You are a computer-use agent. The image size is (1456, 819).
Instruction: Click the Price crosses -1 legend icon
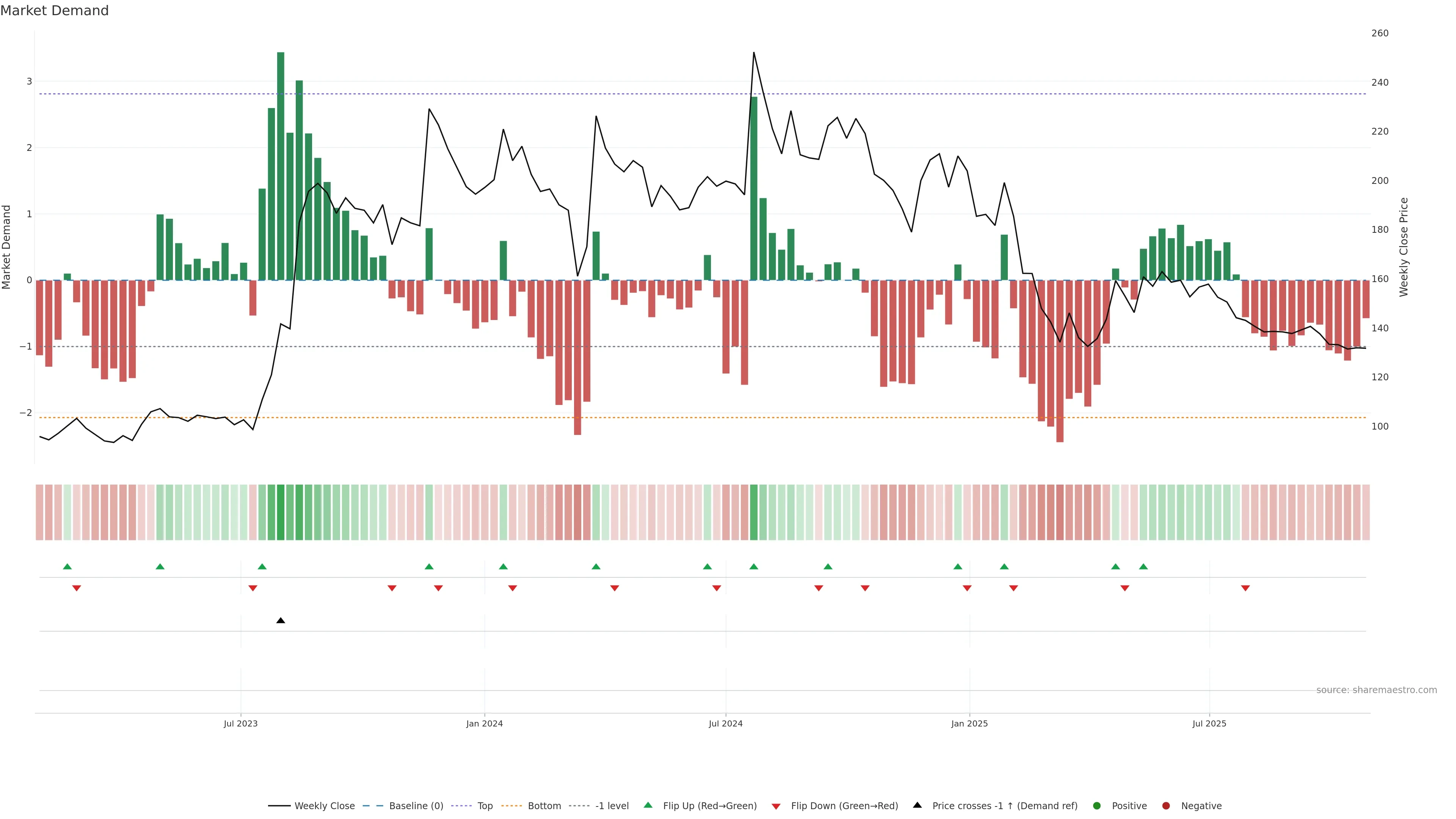pos(917,805)
